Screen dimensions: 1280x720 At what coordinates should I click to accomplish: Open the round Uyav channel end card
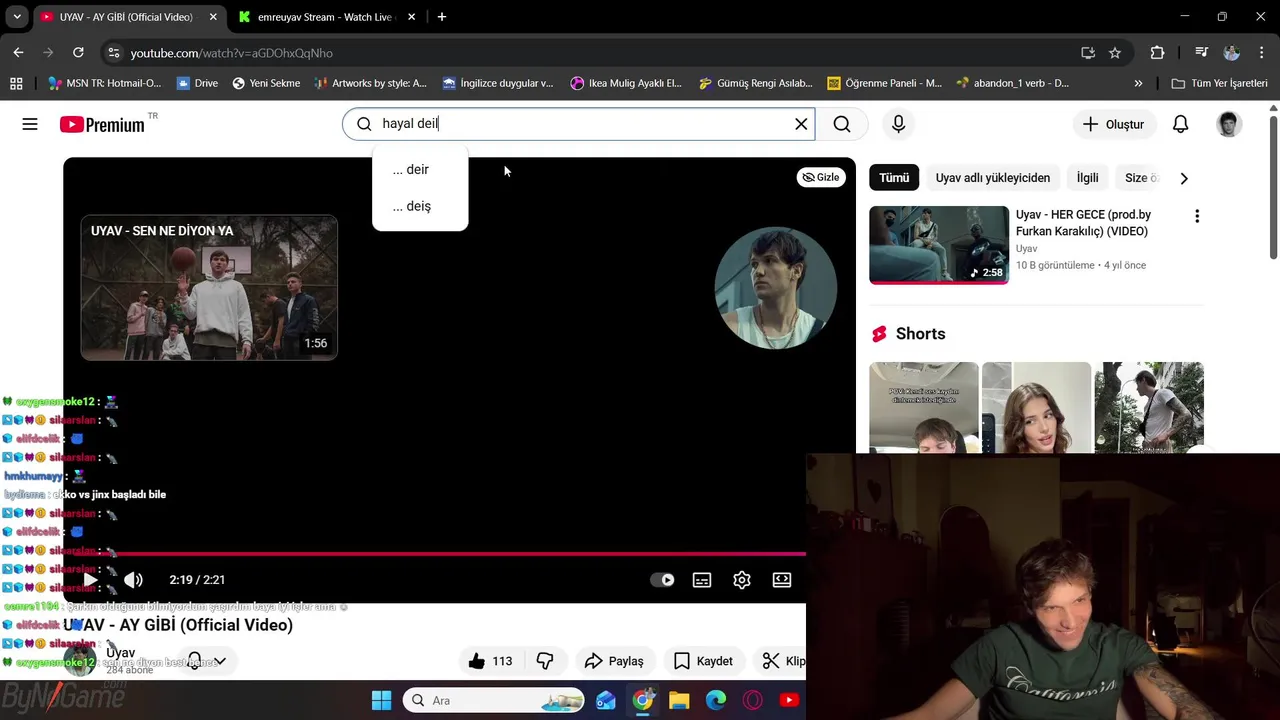pos(776,288)
